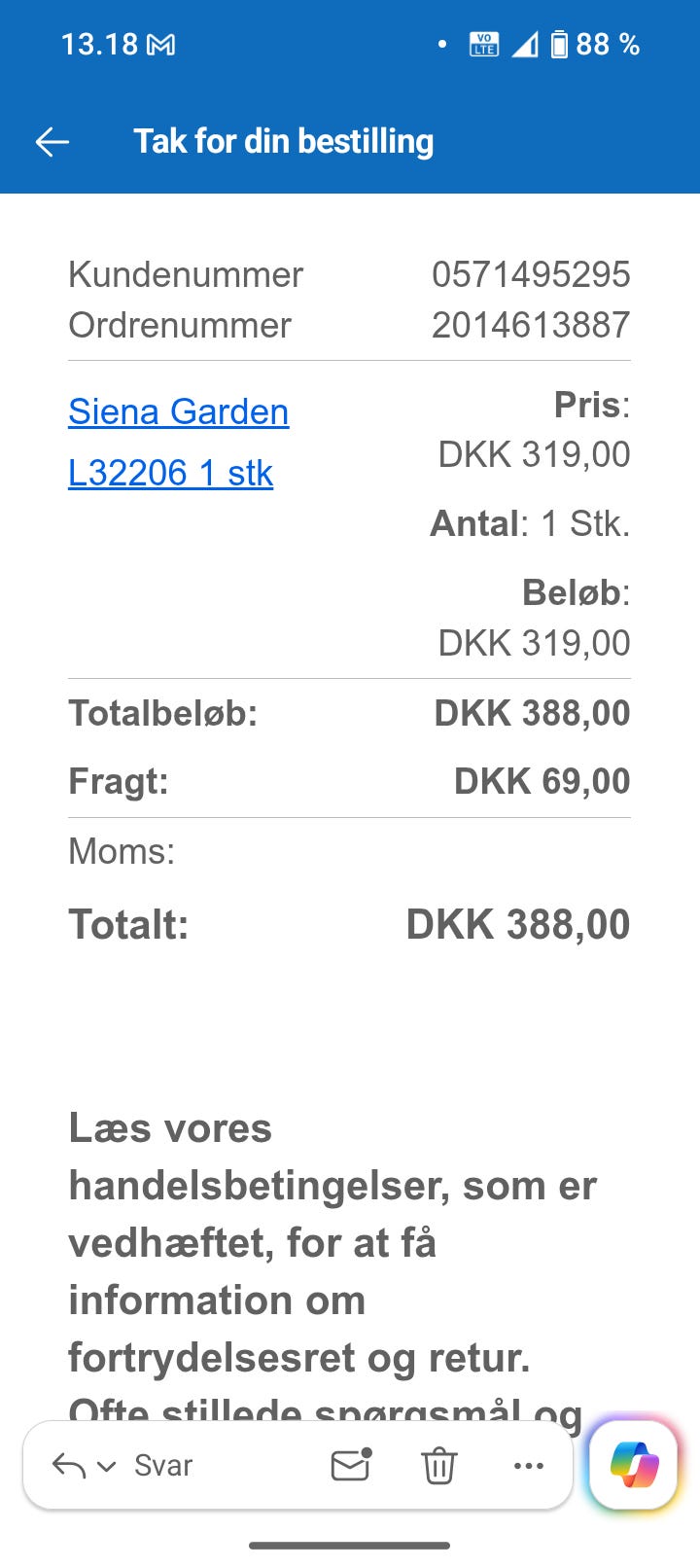700x1568 pixels.
Task: Go back using the top-left arrow
Action: point(52,142)
